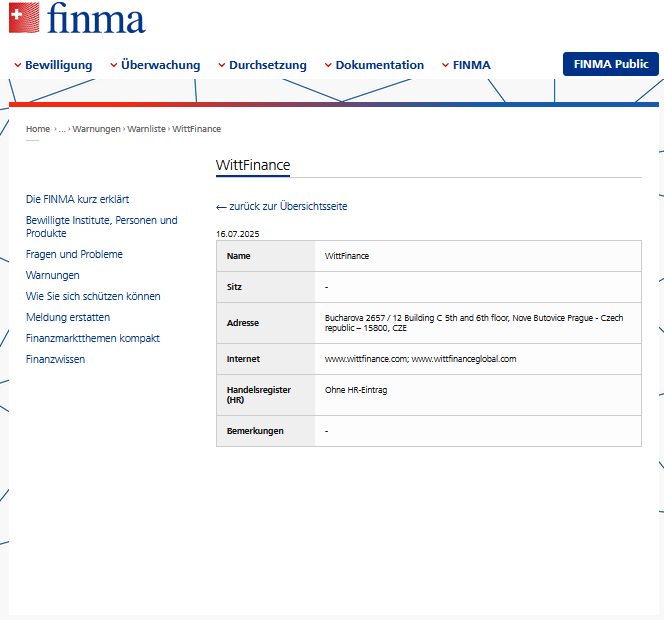Click the Internet row label
664x620 pixels.
243,359
